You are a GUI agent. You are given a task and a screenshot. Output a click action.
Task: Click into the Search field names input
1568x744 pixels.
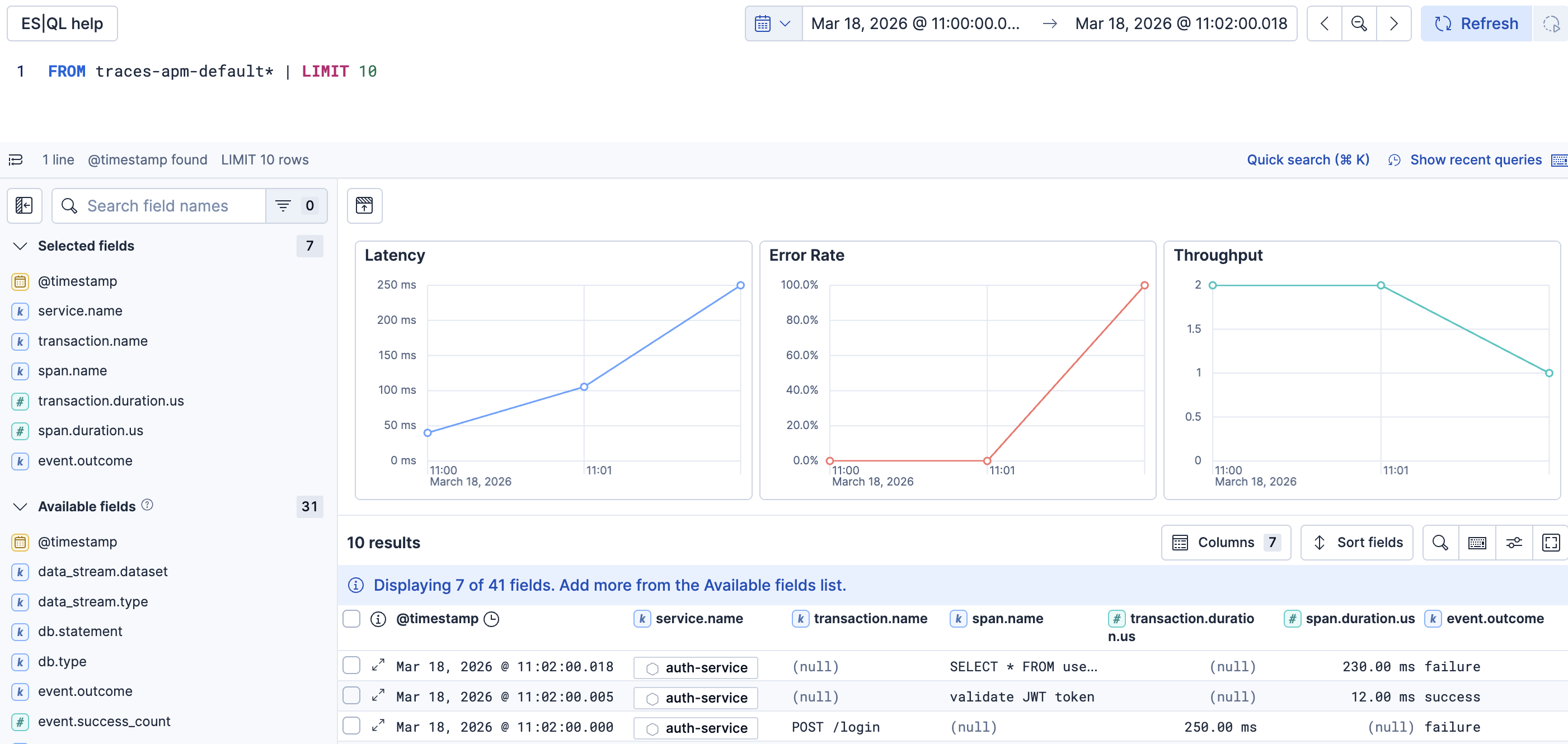pyautogui.click(x=165, y=206)
